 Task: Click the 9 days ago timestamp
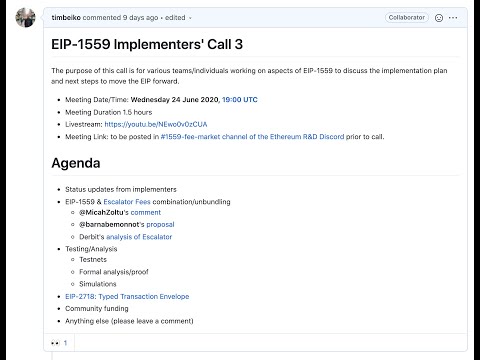pyautogui.click(x=140, y=17)
